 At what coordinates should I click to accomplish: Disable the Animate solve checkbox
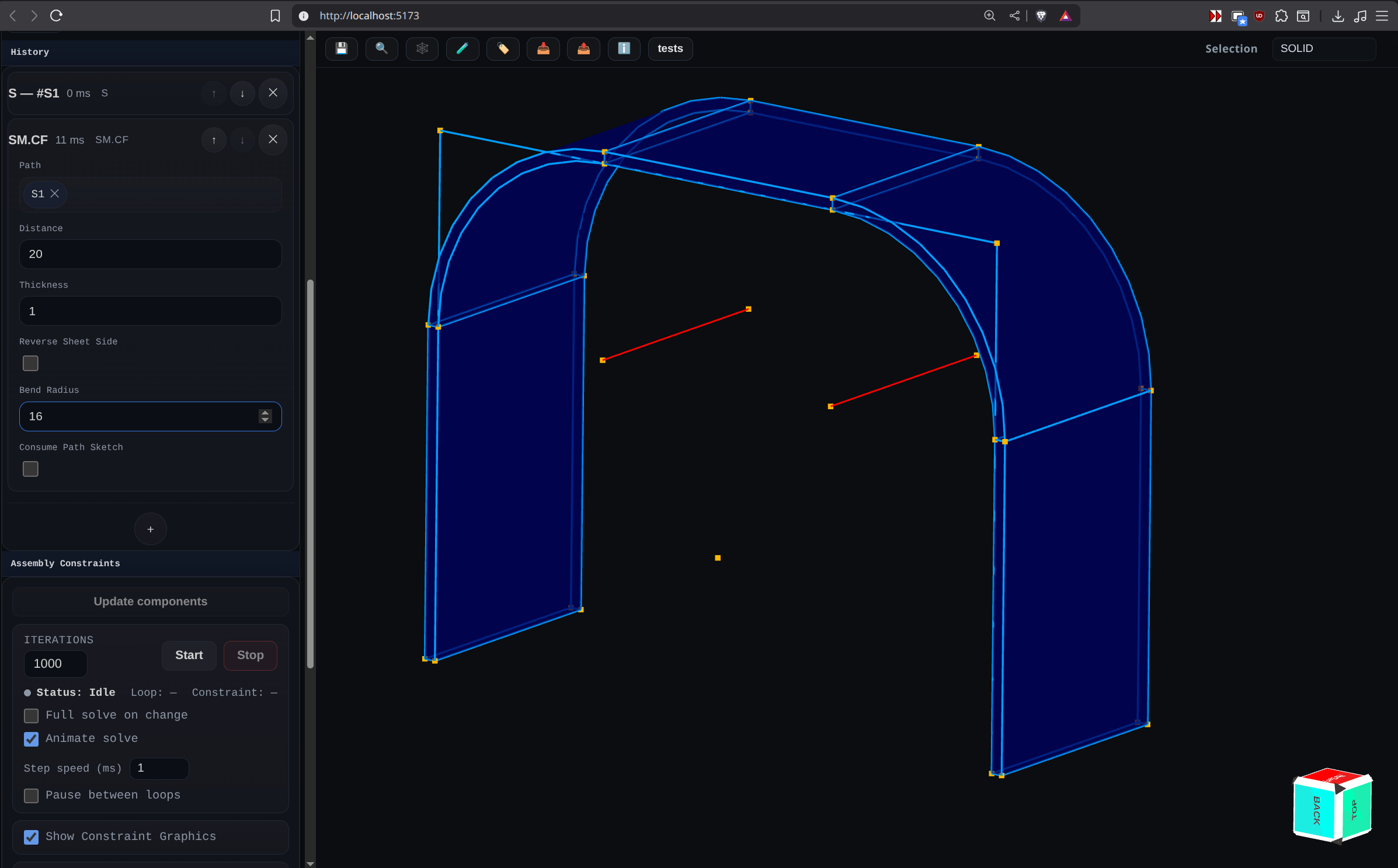(31, 739)
